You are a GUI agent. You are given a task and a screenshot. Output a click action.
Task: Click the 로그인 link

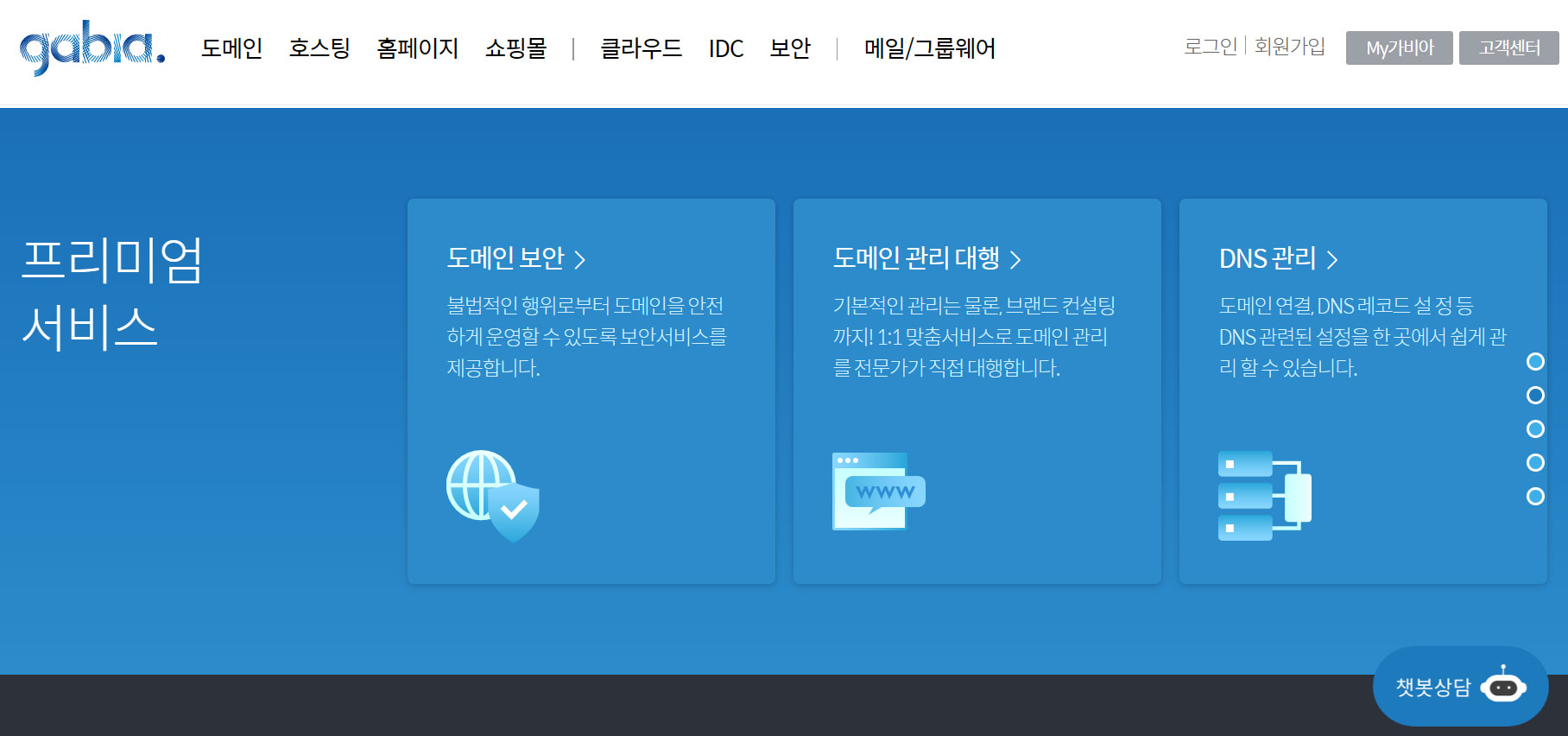pos(1211,46)
